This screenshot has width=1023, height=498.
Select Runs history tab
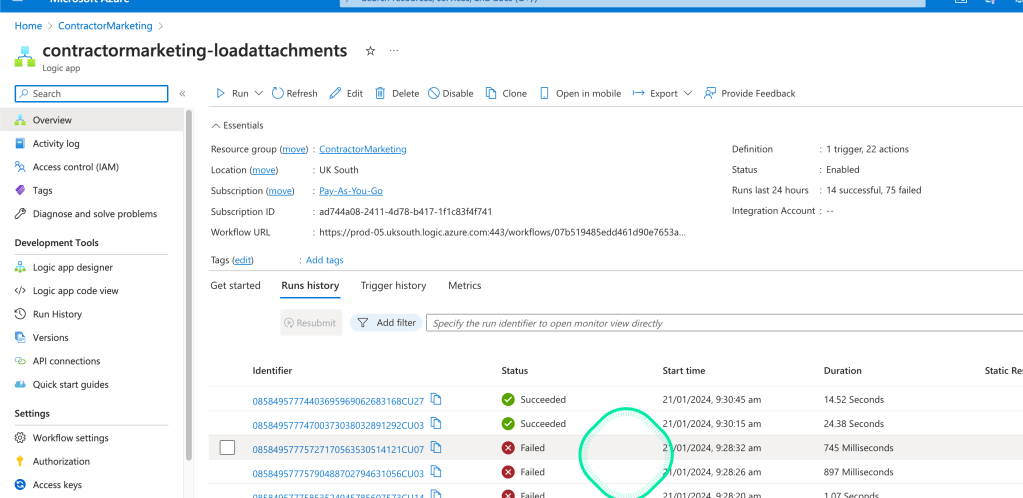[x=310, y=286]
